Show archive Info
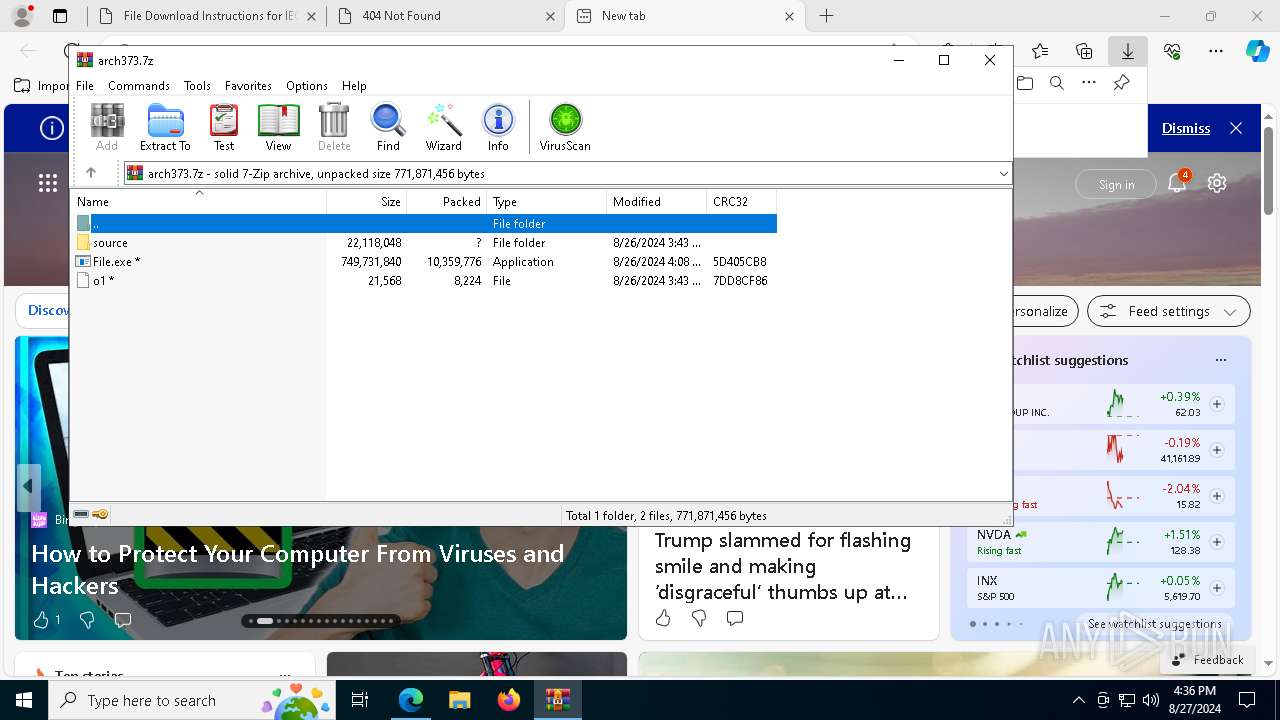The width and height of the screenshot is (1280, 720). pos(498,127)
